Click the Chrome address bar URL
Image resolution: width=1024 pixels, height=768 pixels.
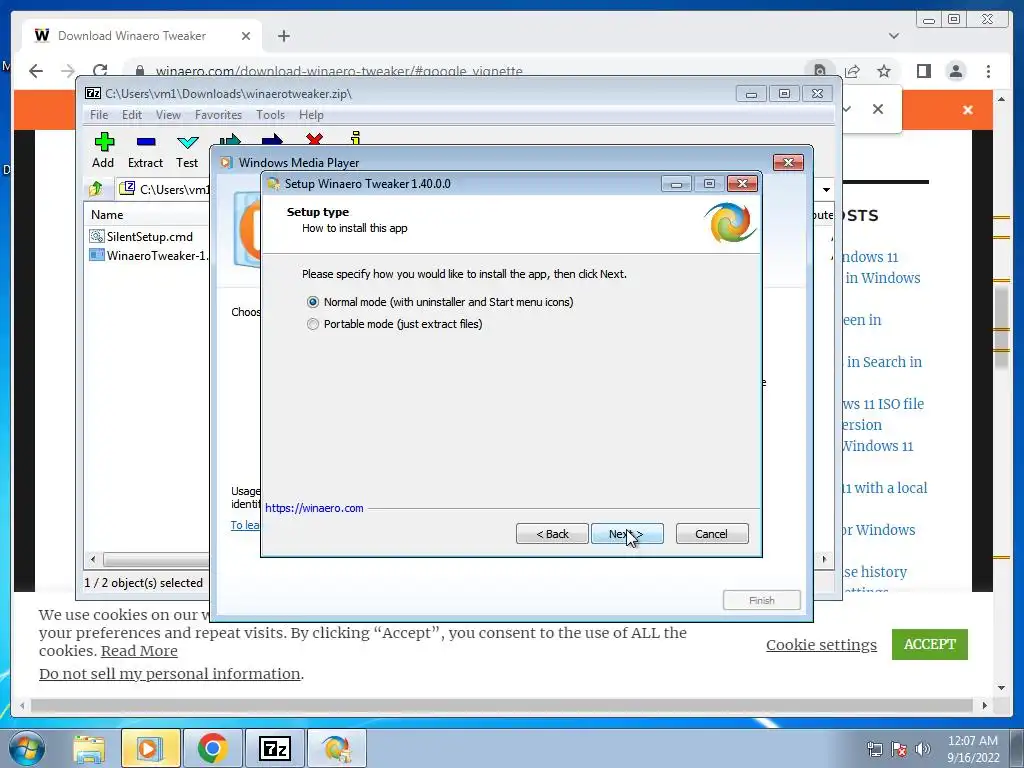point(339,71)
